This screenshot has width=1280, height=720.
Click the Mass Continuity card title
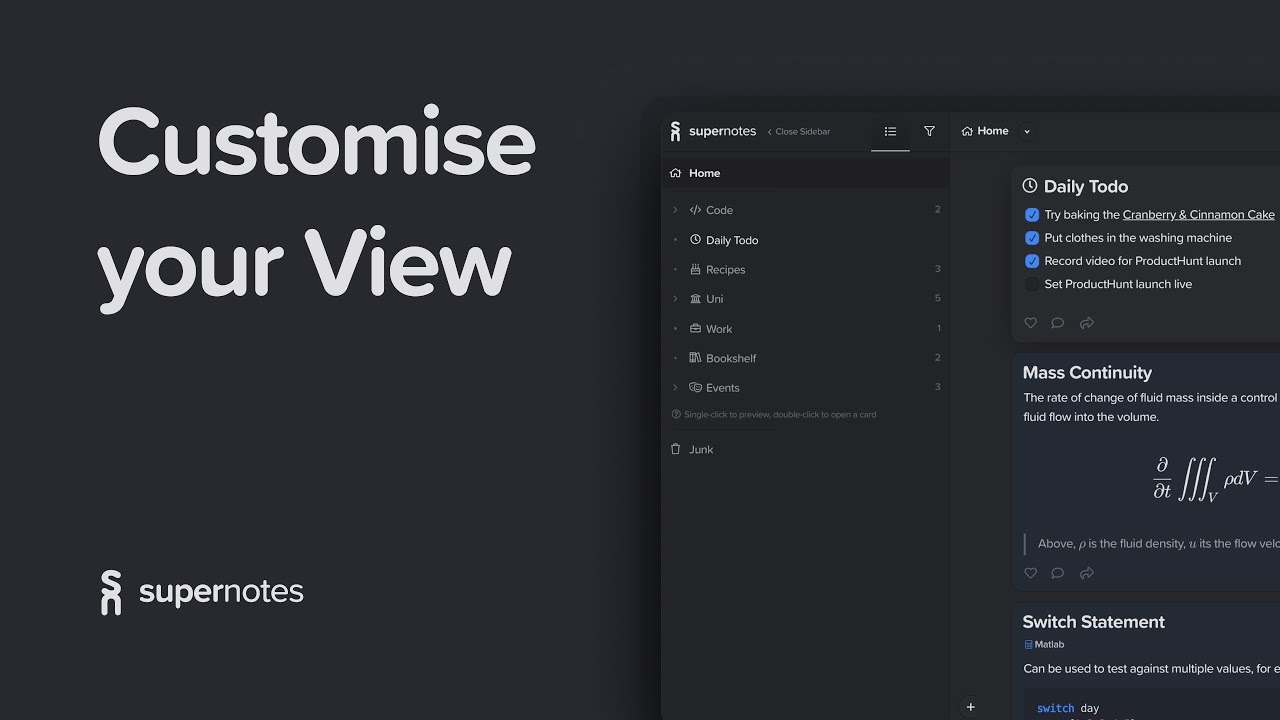[1087, 372]
